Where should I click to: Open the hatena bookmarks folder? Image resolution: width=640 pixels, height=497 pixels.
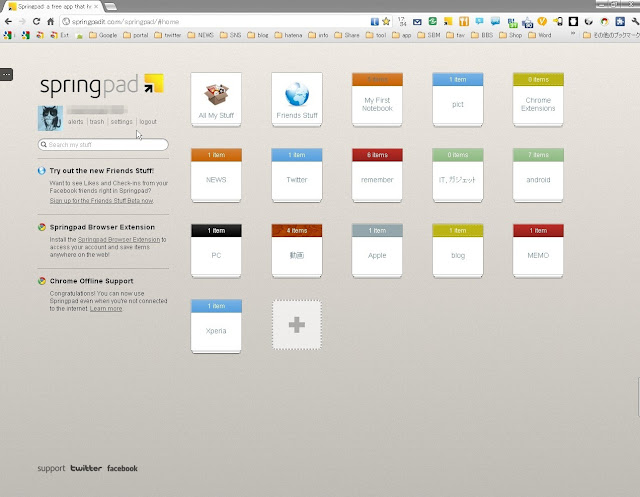(x=289, y=35)
